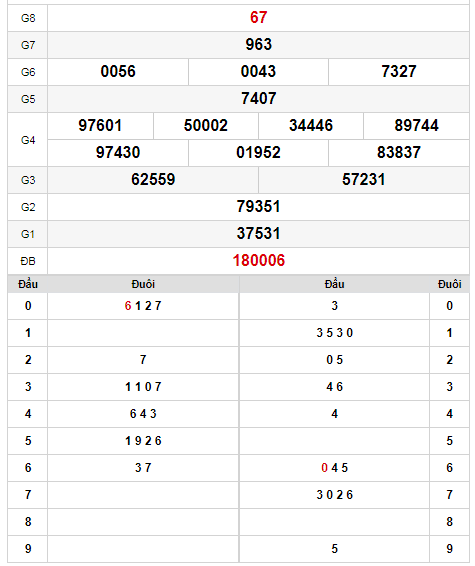Select tail digits 1 9 2 6 for head 5

pyautogui.click(x=143, y=441)
